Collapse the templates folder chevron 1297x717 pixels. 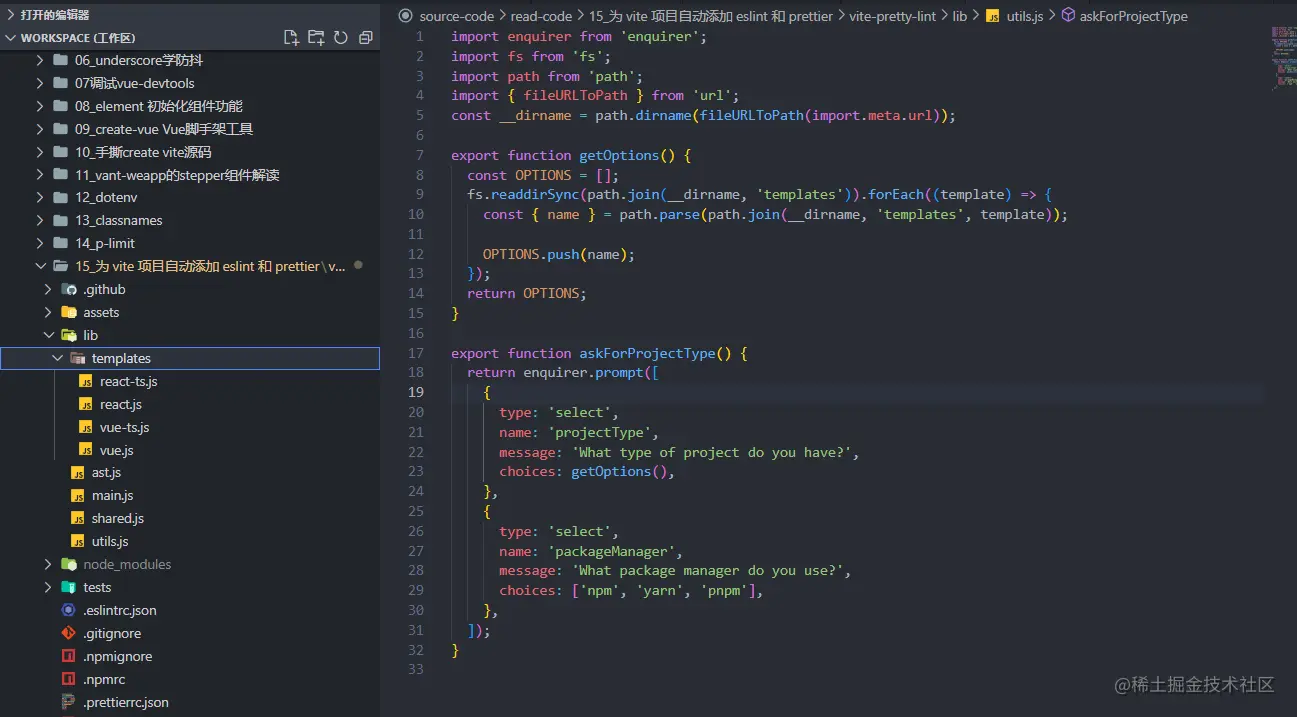point(56,358)
